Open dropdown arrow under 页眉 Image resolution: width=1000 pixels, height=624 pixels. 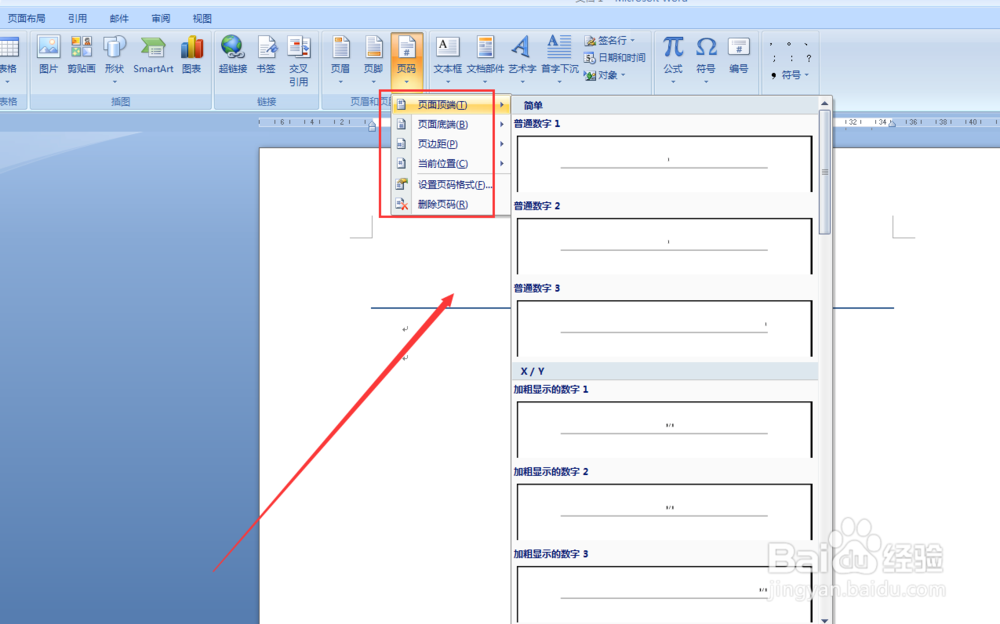(x=341, y=82)
